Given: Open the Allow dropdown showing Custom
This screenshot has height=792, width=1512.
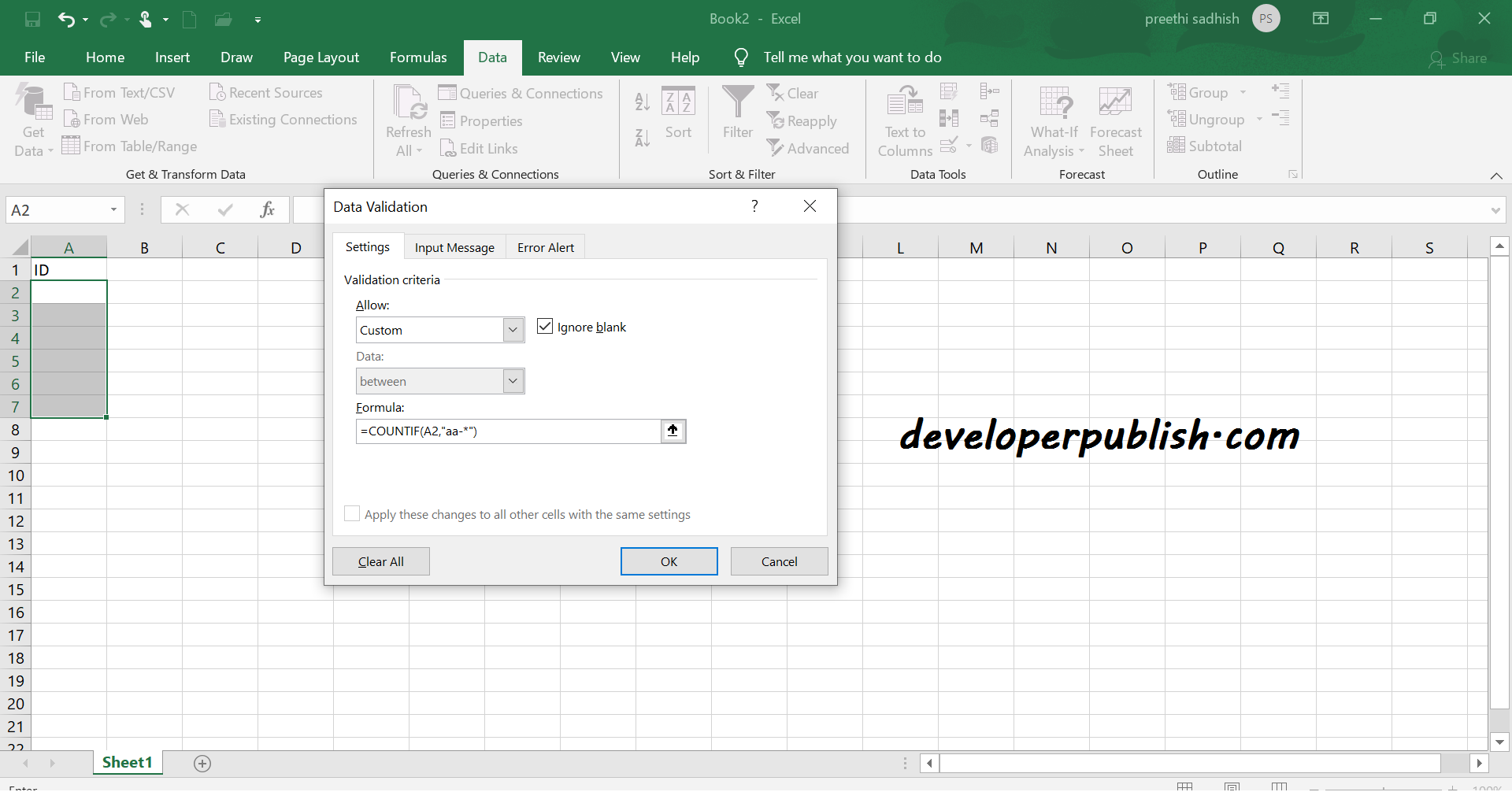Looking at the screenshot, I should coord(513,330).
